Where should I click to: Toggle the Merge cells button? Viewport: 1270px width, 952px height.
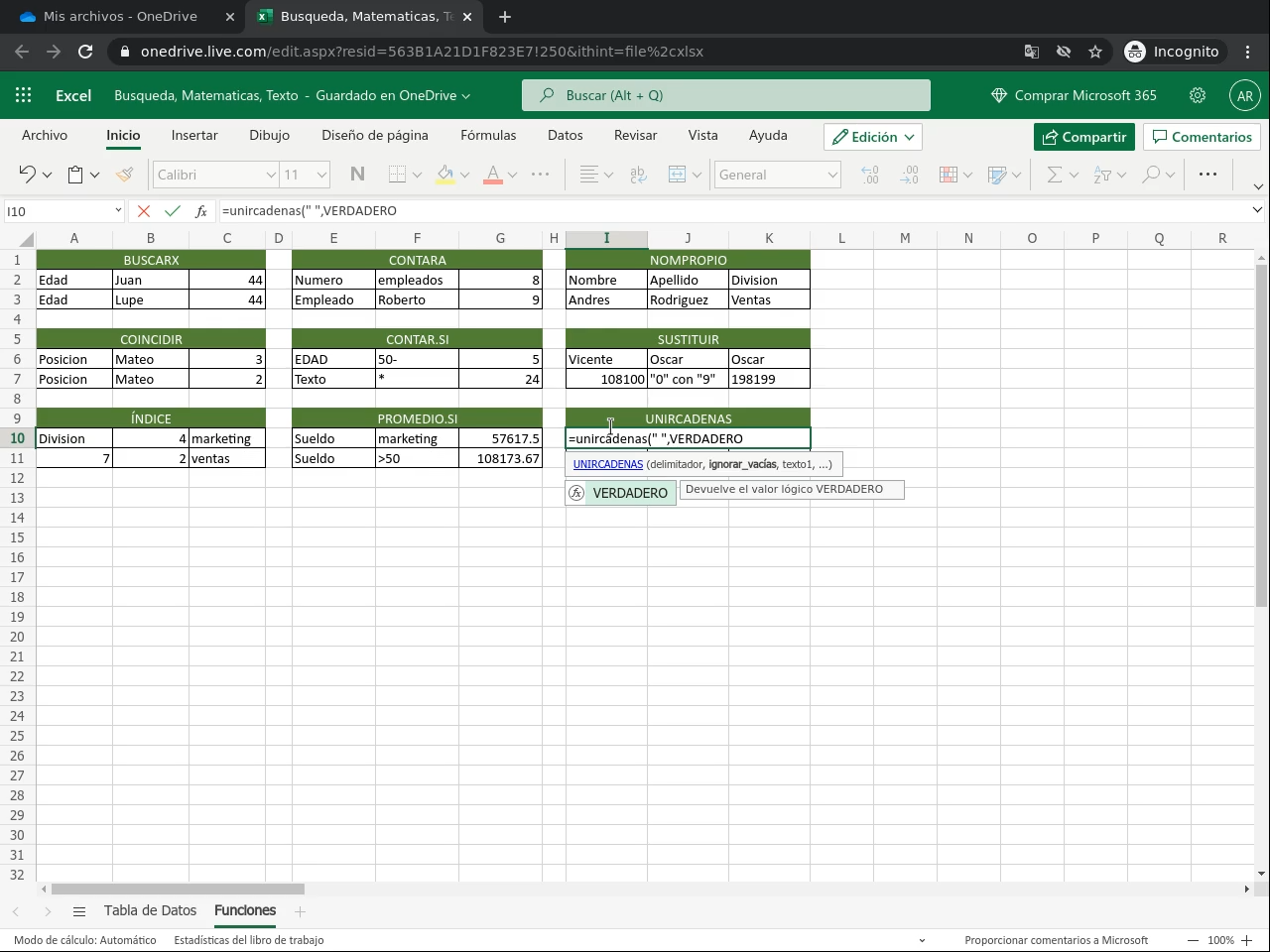677,175
